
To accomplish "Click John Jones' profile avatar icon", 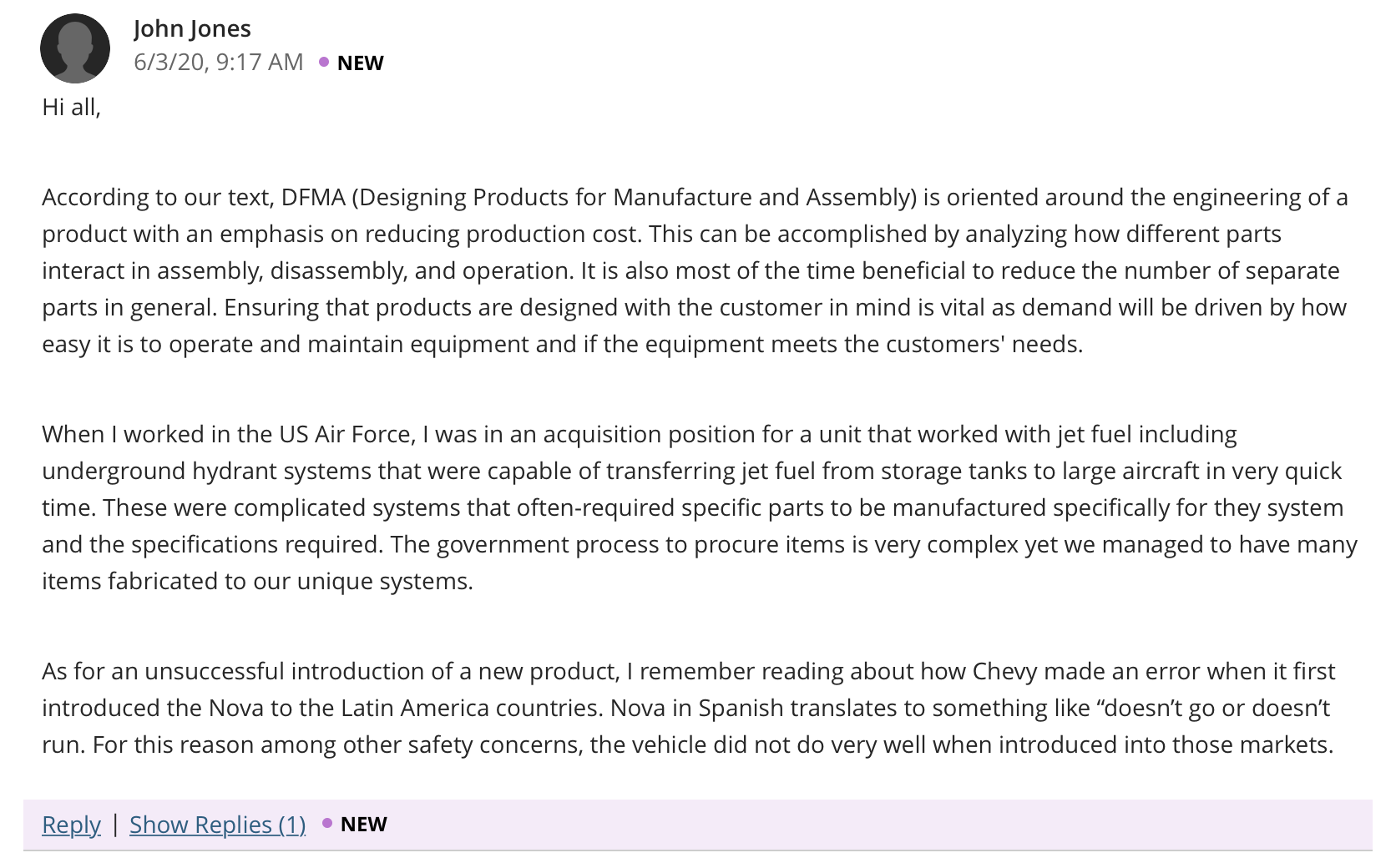I will point(75,48).
